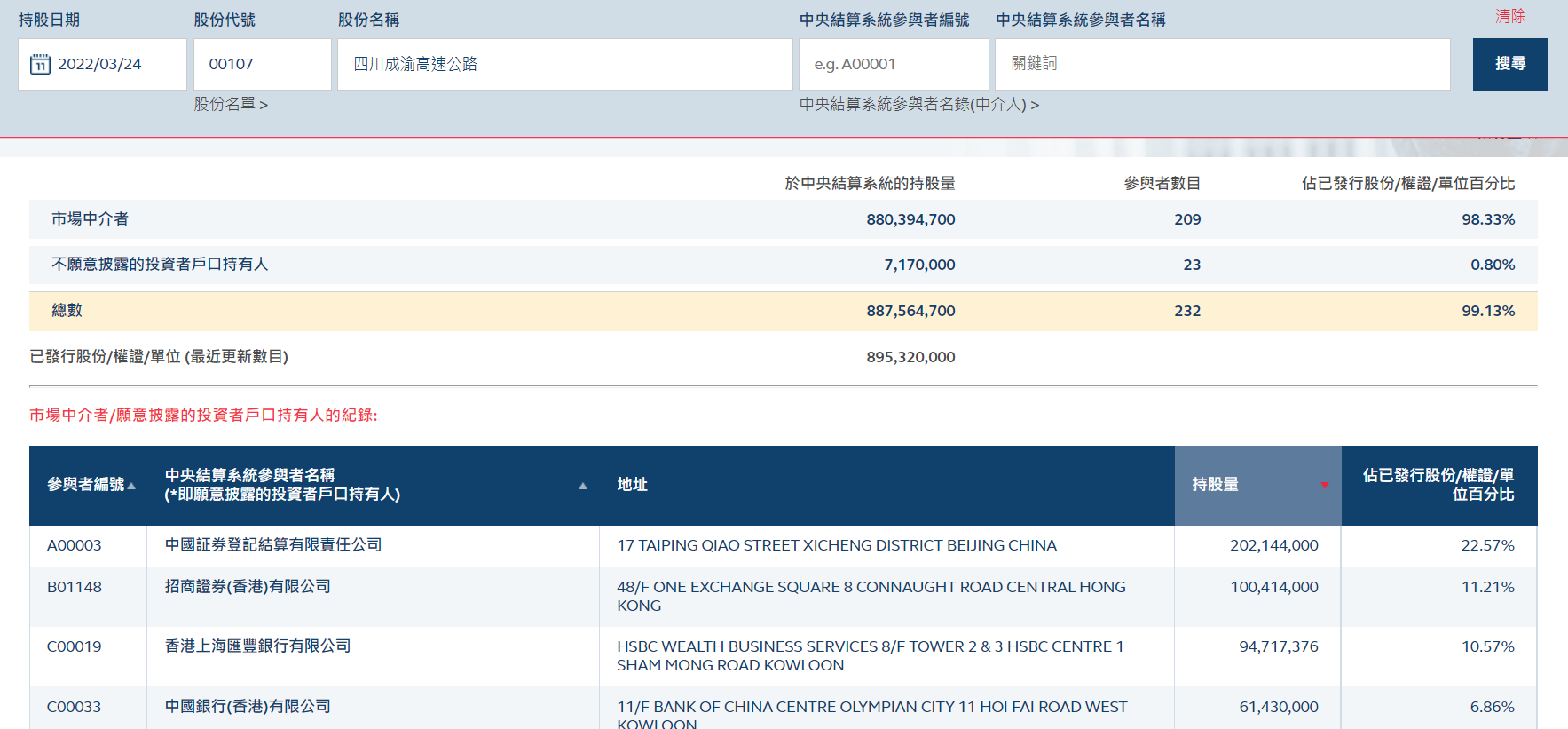The width and height of the screenshot is (1568, 729).
Task: Select the 48/F ONE EXCHANGE SQUARE address
Action: [871, 596]
